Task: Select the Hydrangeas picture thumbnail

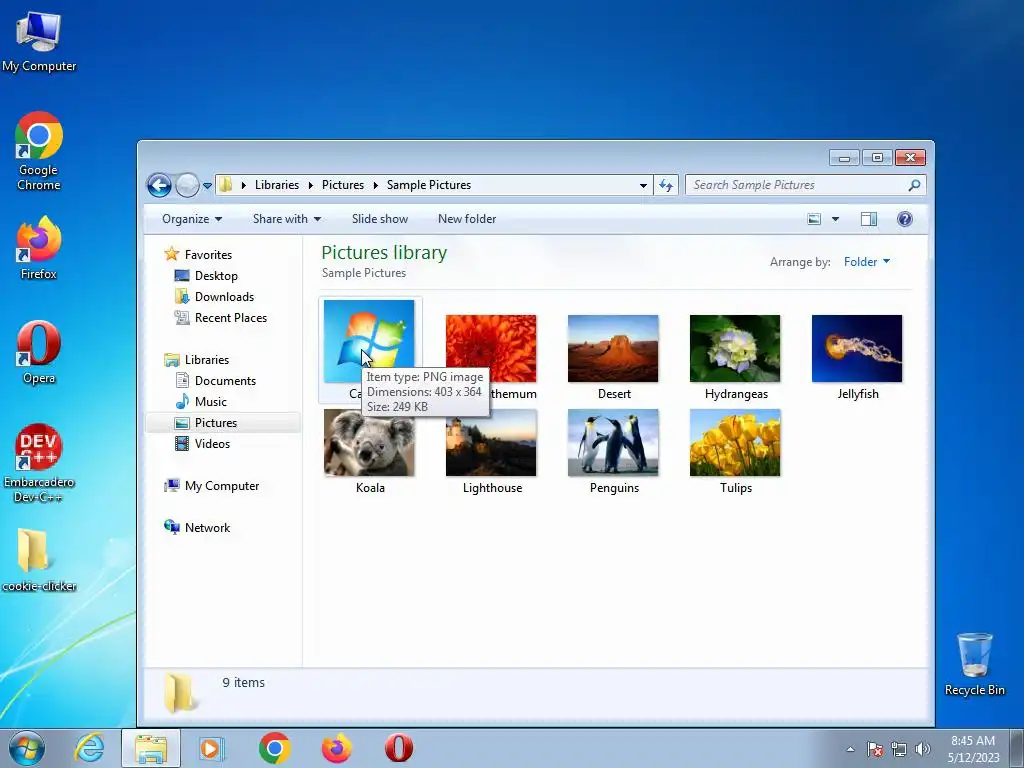Action: [x=735, y=349]
